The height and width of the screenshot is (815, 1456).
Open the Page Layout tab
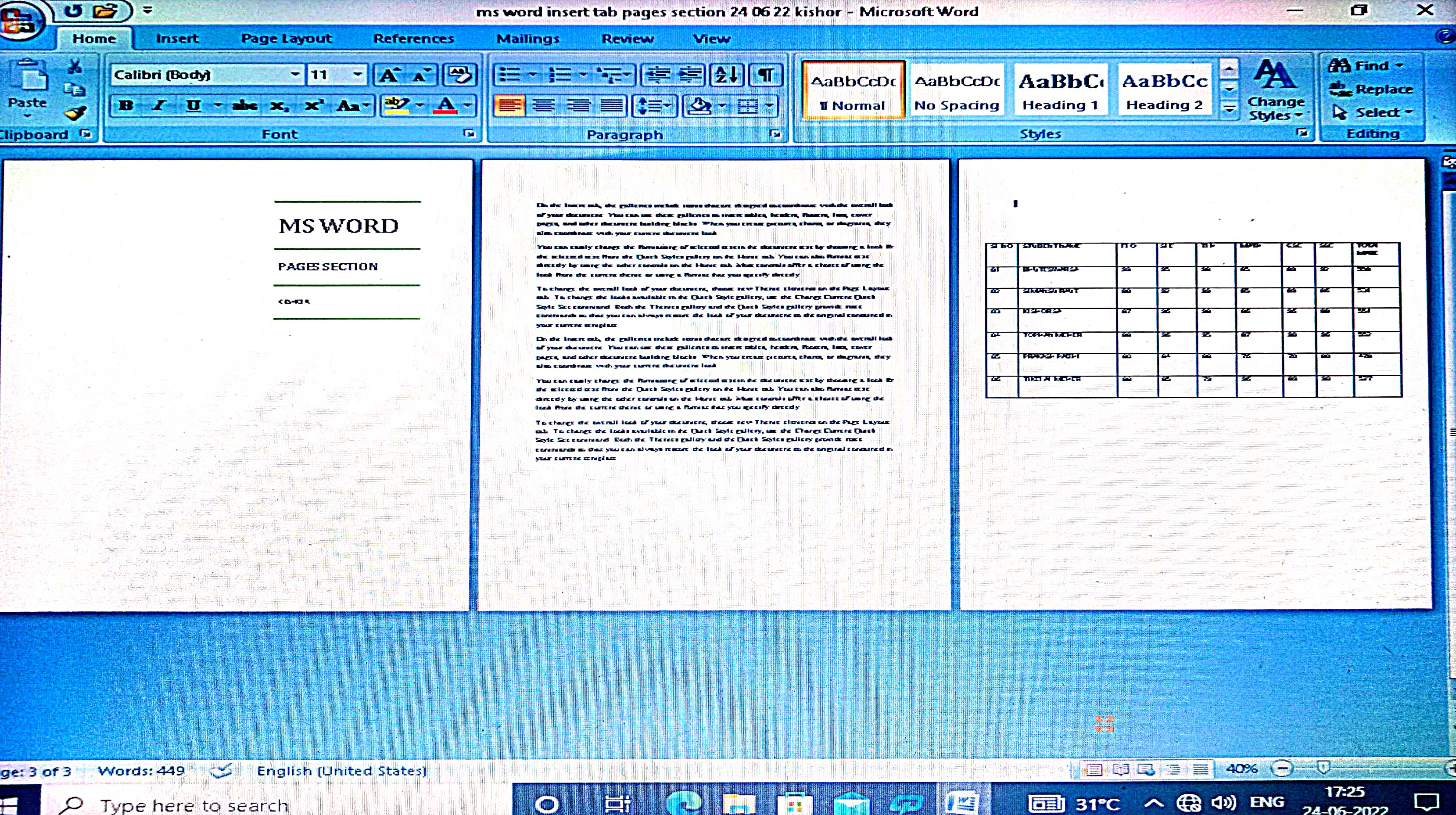pos(286,39)
